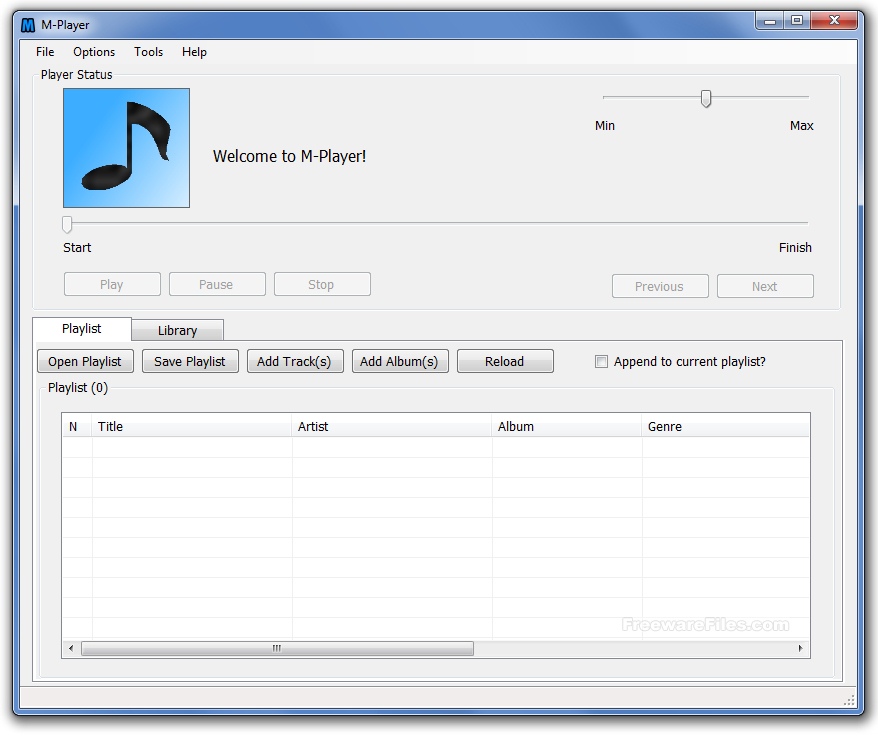The width and height of the screenshot is (878, 738).
Task: Click the volume slider thumb
Action: point(706,99)
